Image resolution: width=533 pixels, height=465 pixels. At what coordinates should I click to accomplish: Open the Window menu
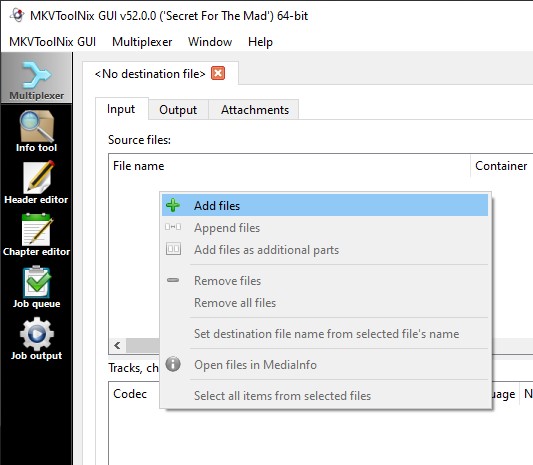coord(210,42)
